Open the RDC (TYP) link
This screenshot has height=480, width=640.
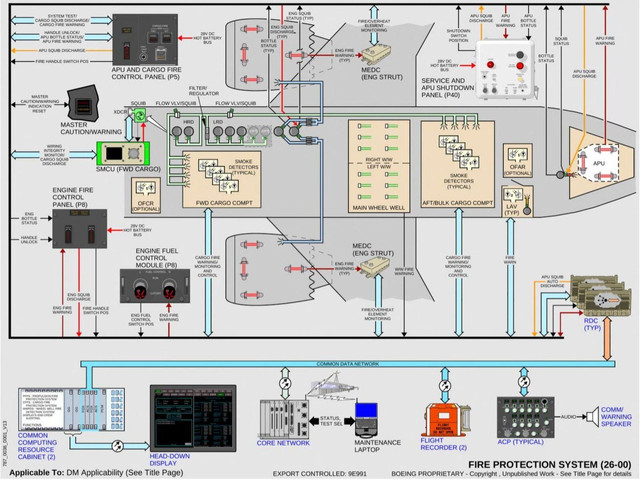click(592, 324)
